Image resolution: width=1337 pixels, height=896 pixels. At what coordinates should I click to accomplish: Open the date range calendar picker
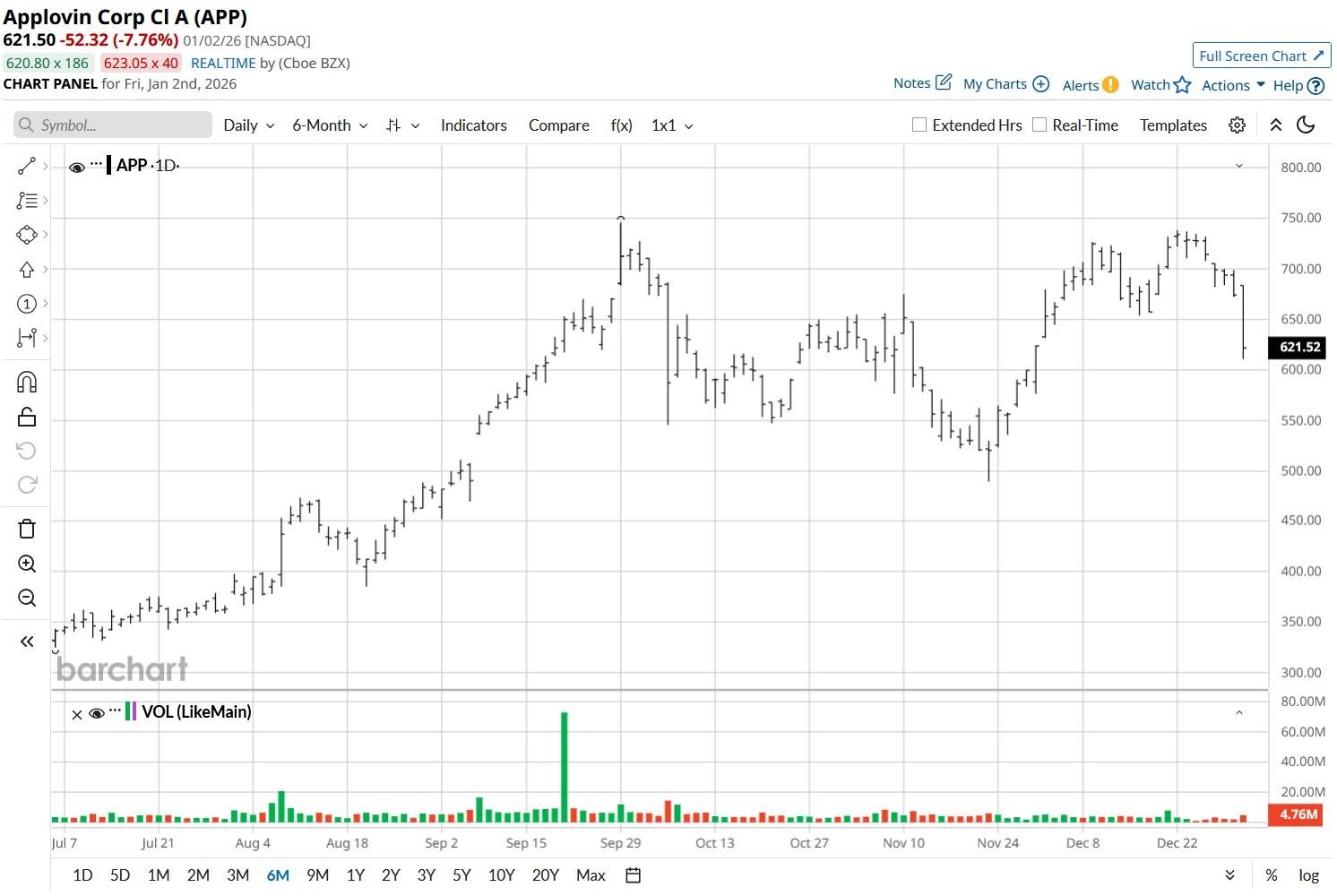coord(633,875)
